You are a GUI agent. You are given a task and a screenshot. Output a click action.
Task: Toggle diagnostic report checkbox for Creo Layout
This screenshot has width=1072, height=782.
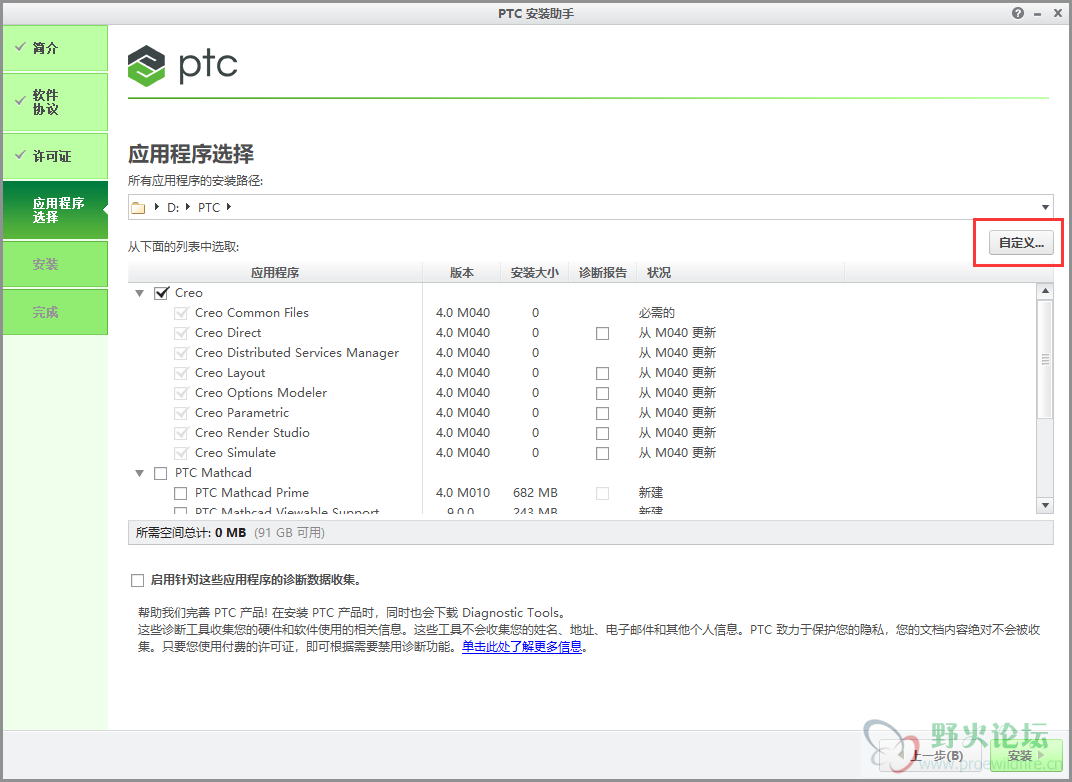point(602,373)
